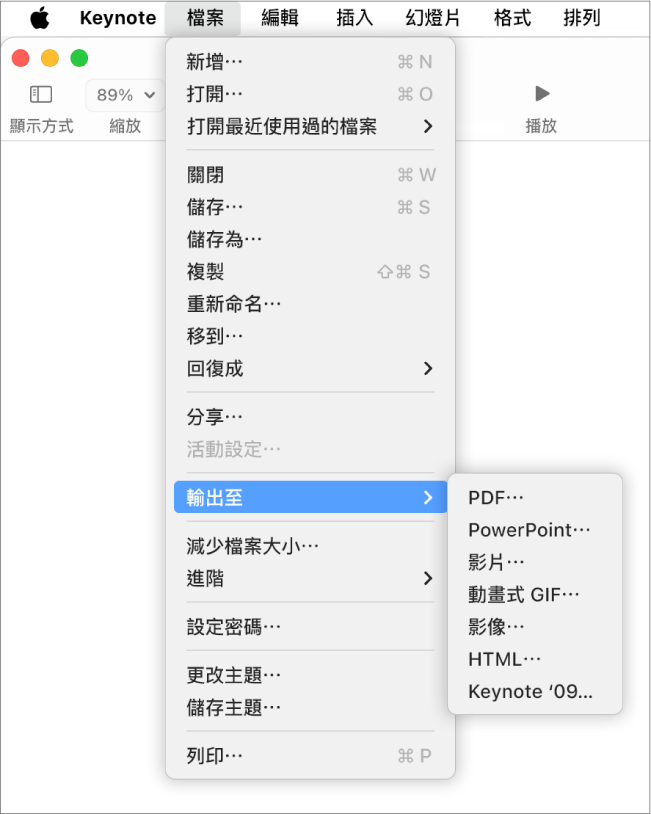Open the 格式 menu in menu bar
This screenshot has height=814, width=651.
click(x=513, y=18)
